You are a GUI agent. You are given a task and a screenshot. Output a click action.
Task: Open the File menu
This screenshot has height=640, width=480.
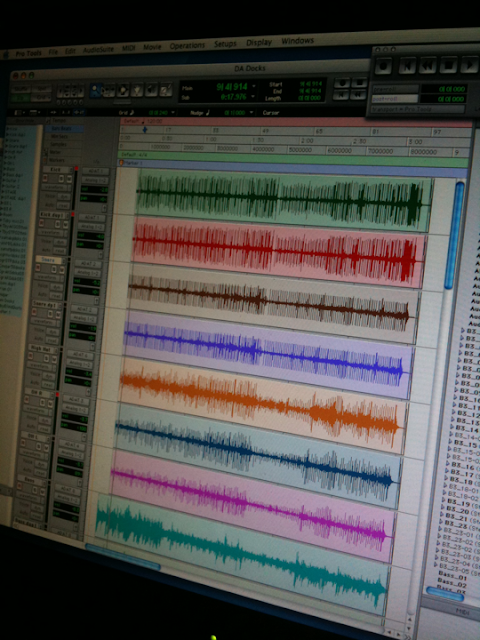(x=53, y=52)
